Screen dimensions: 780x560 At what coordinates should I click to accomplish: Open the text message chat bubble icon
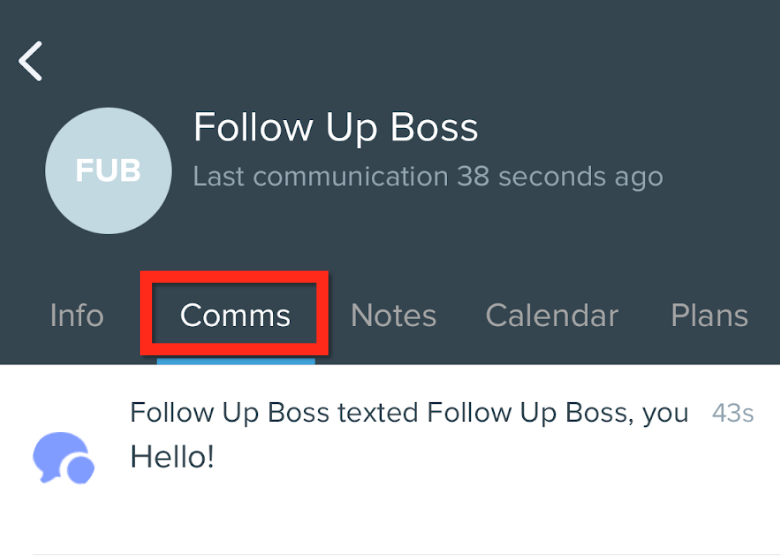[64, 458]
